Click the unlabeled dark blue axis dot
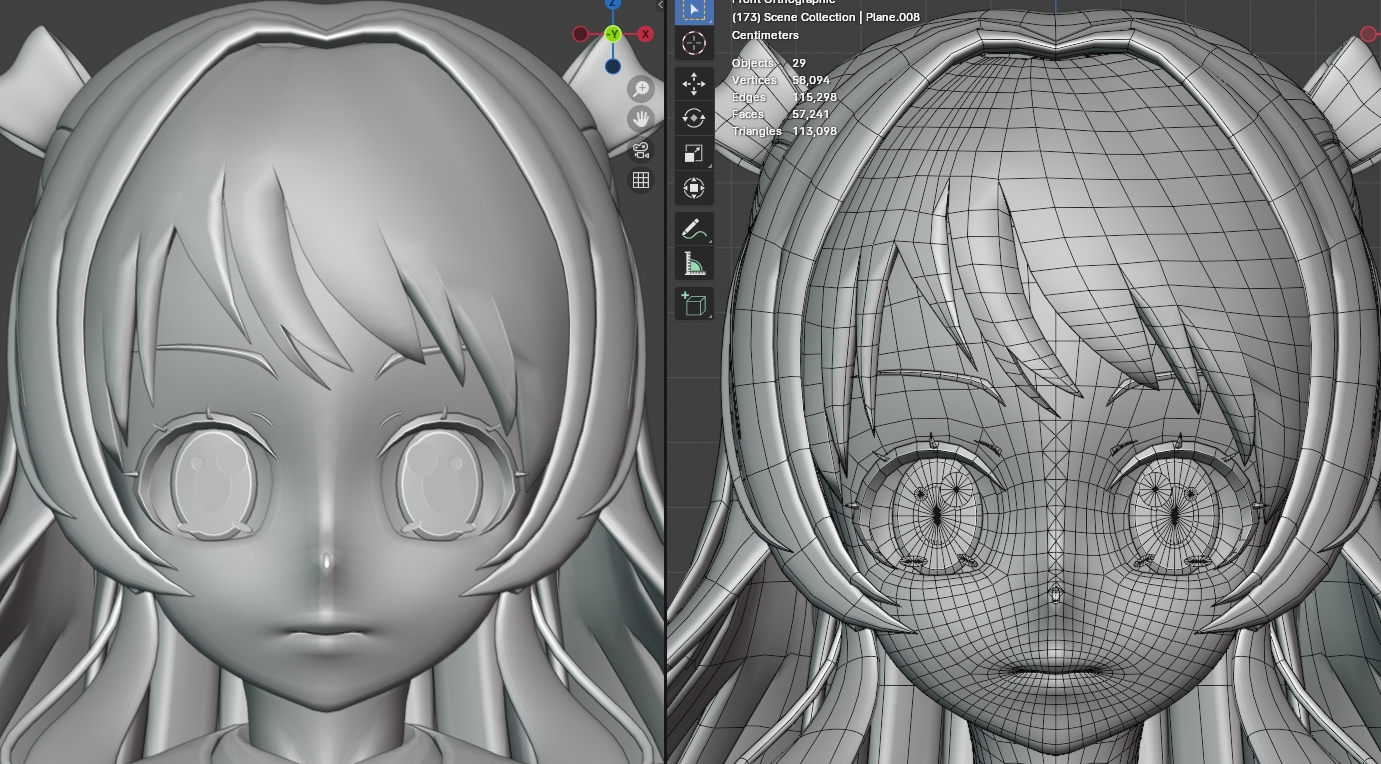This screenshot has width=1381, height=764. click(x=613, y=66)
